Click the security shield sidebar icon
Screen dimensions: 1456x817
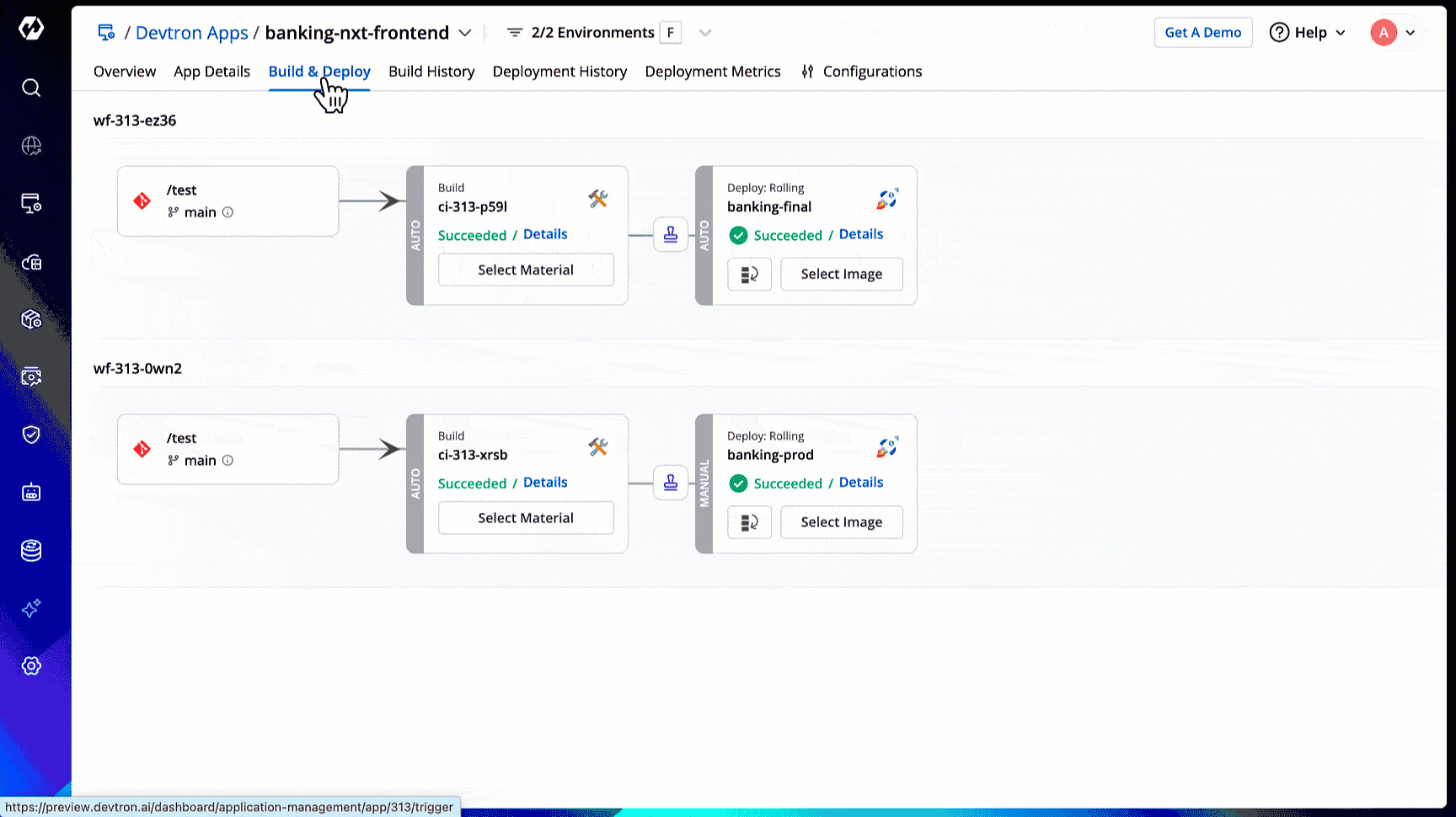point(31,435)
